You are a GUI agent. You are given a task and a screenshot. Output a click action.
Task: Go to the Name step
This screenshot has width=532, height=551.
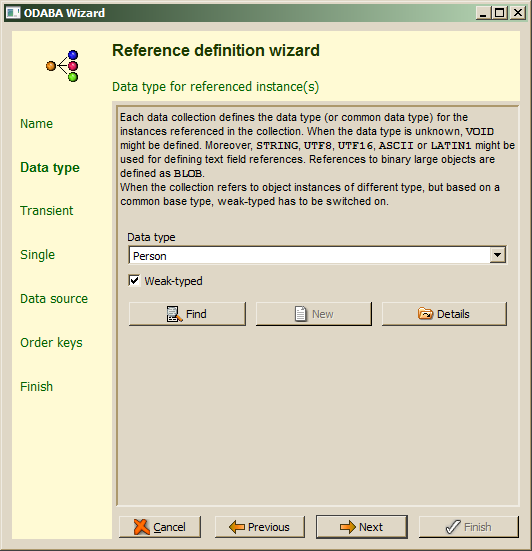click(37, 124)
